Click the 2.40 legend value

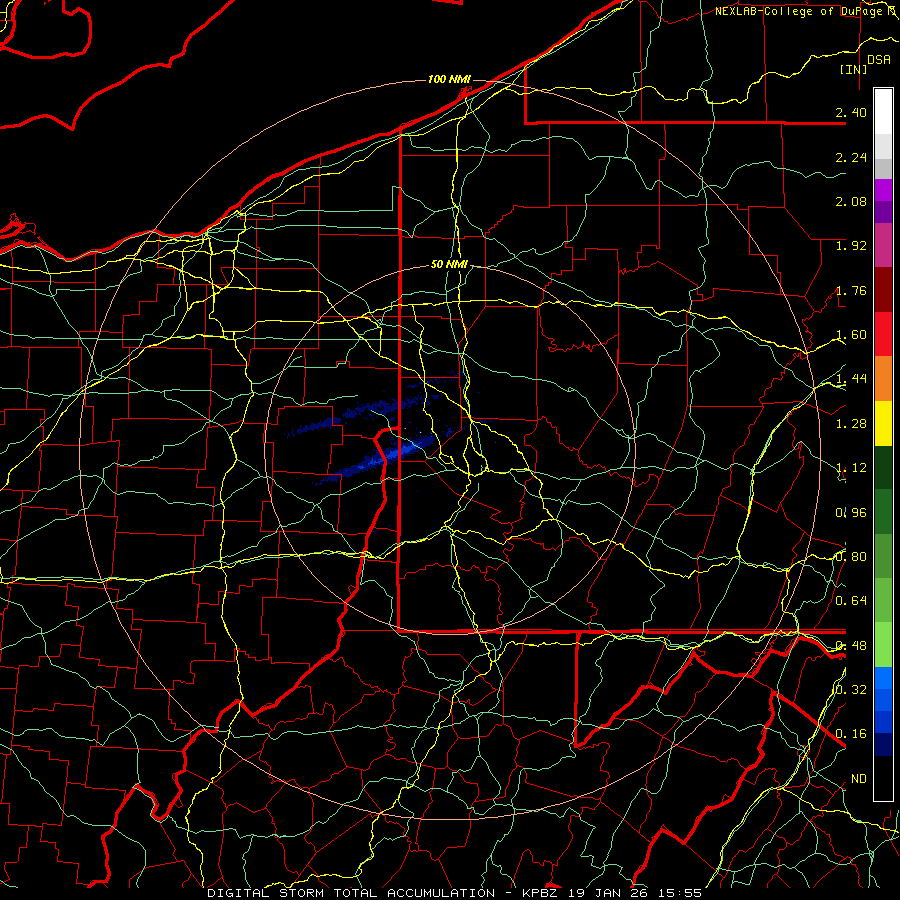click(x=851, y=112)
